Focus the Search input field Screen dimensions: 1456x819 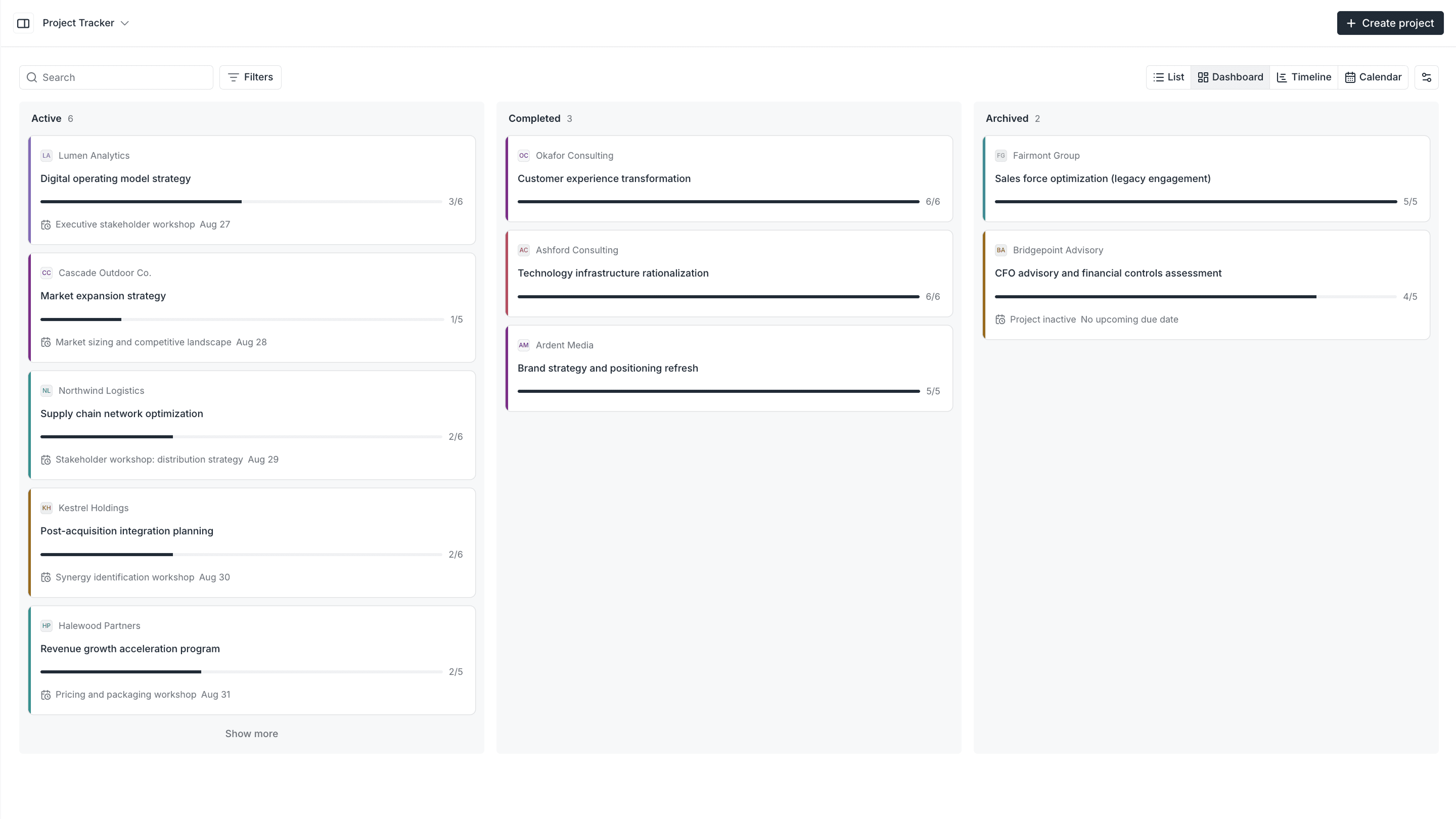tap(116, 77)
